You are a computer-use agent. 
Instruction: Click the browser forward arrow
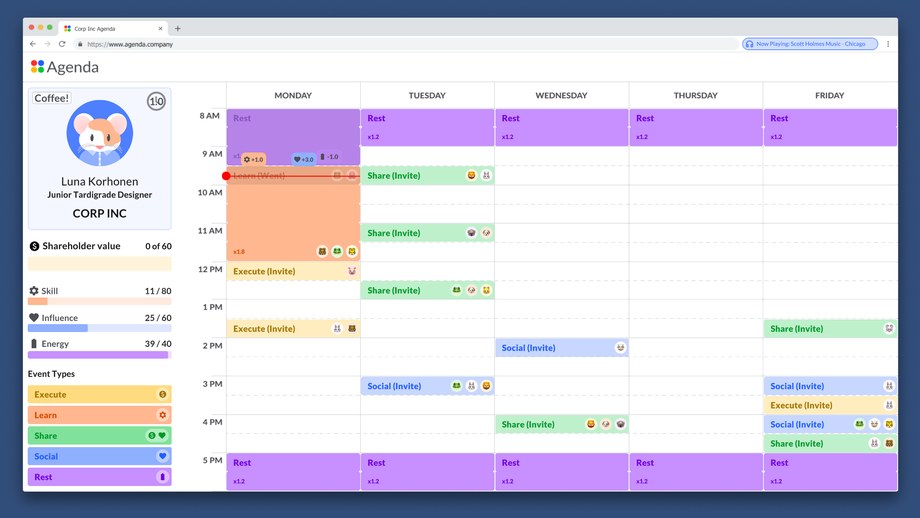[x=47, y=44]
